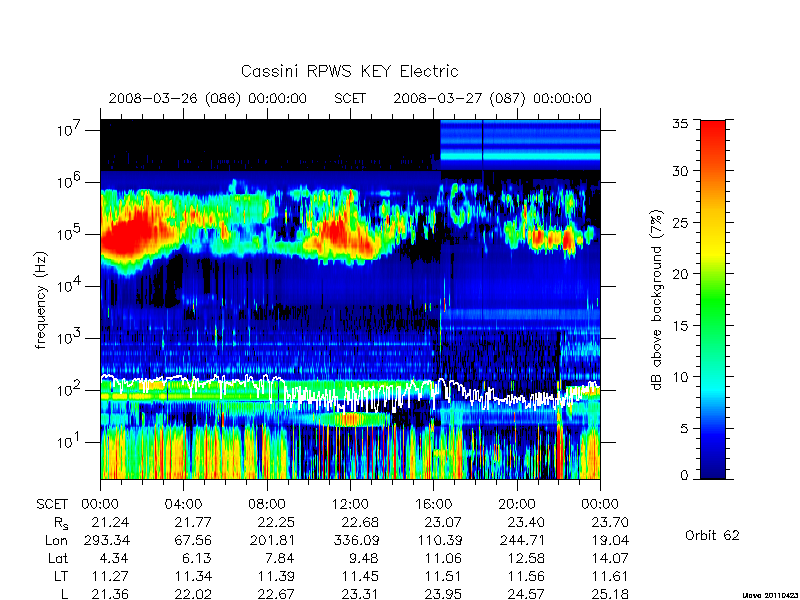The width and height of the screenshot is (800, 600).
Task: Click the 'Lon' row header
Action: click(56, 540)
